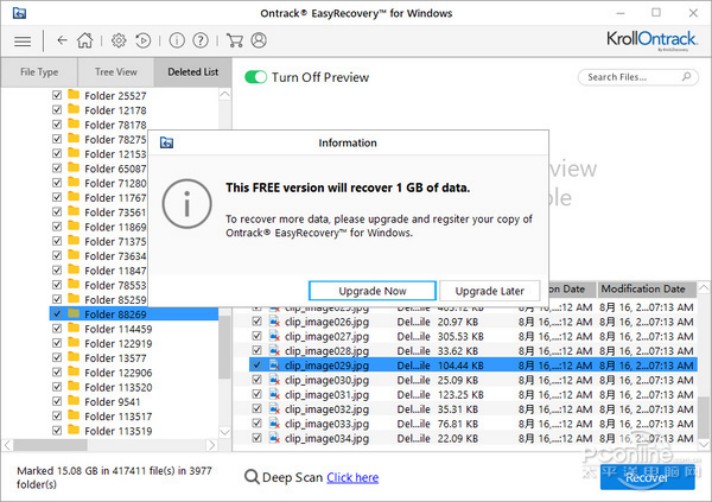Open the hamburger menu icon
This screenshot has width=712, height=502.
point(22,42)
